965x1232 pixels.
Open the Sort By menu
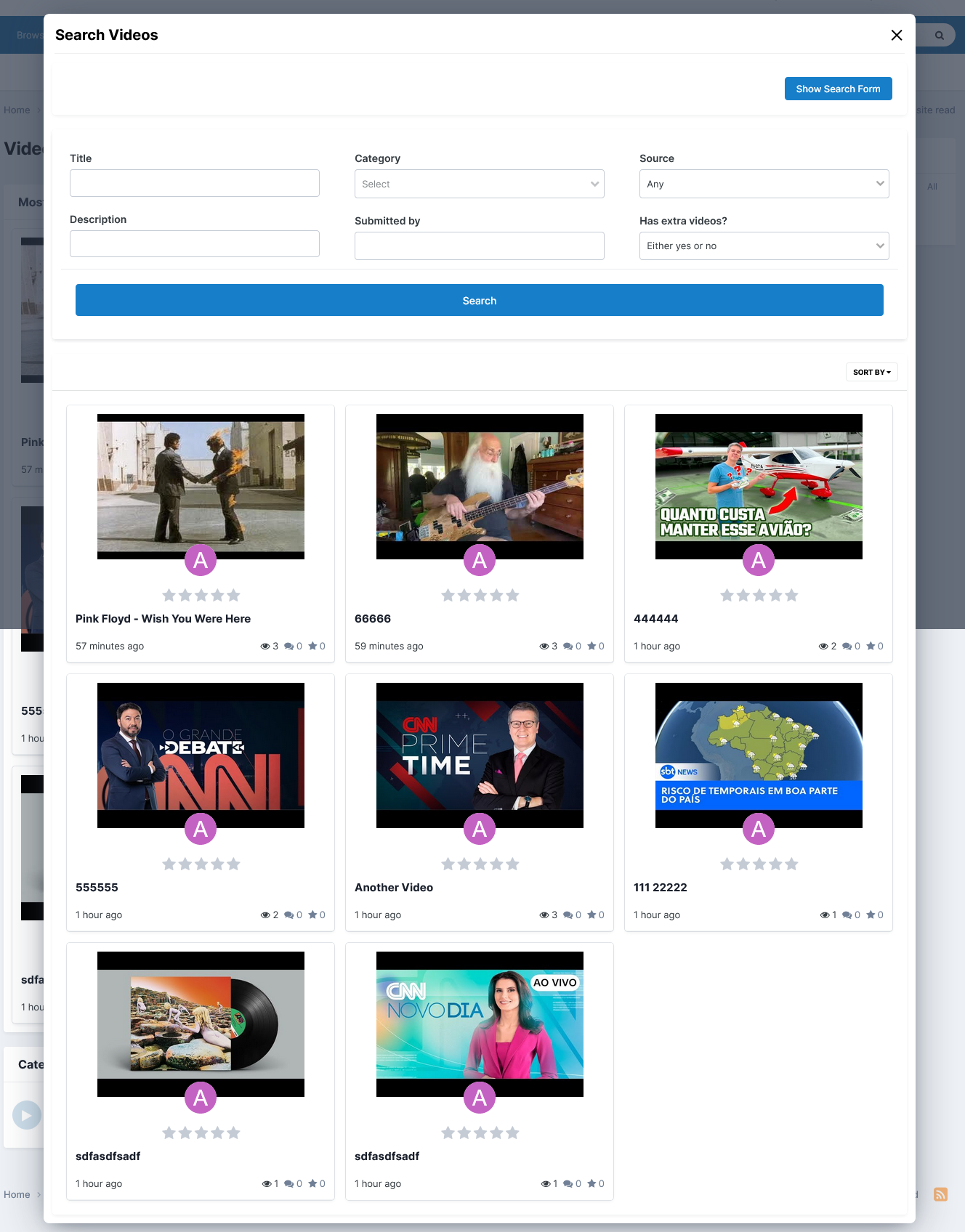[x=871, y=372]
